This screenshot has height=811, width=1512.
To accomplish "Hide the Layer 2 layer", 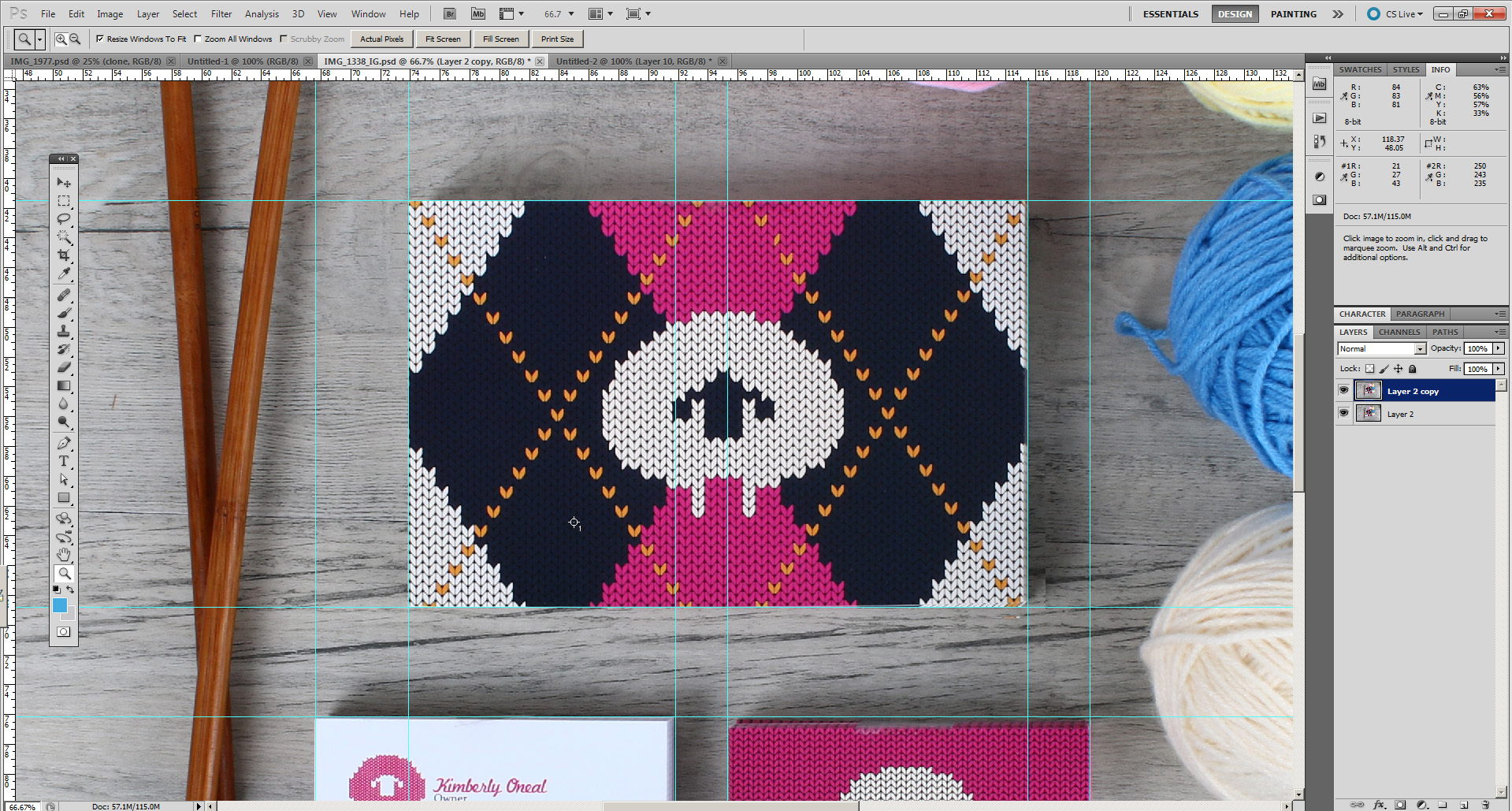I will coord(1344,413).
